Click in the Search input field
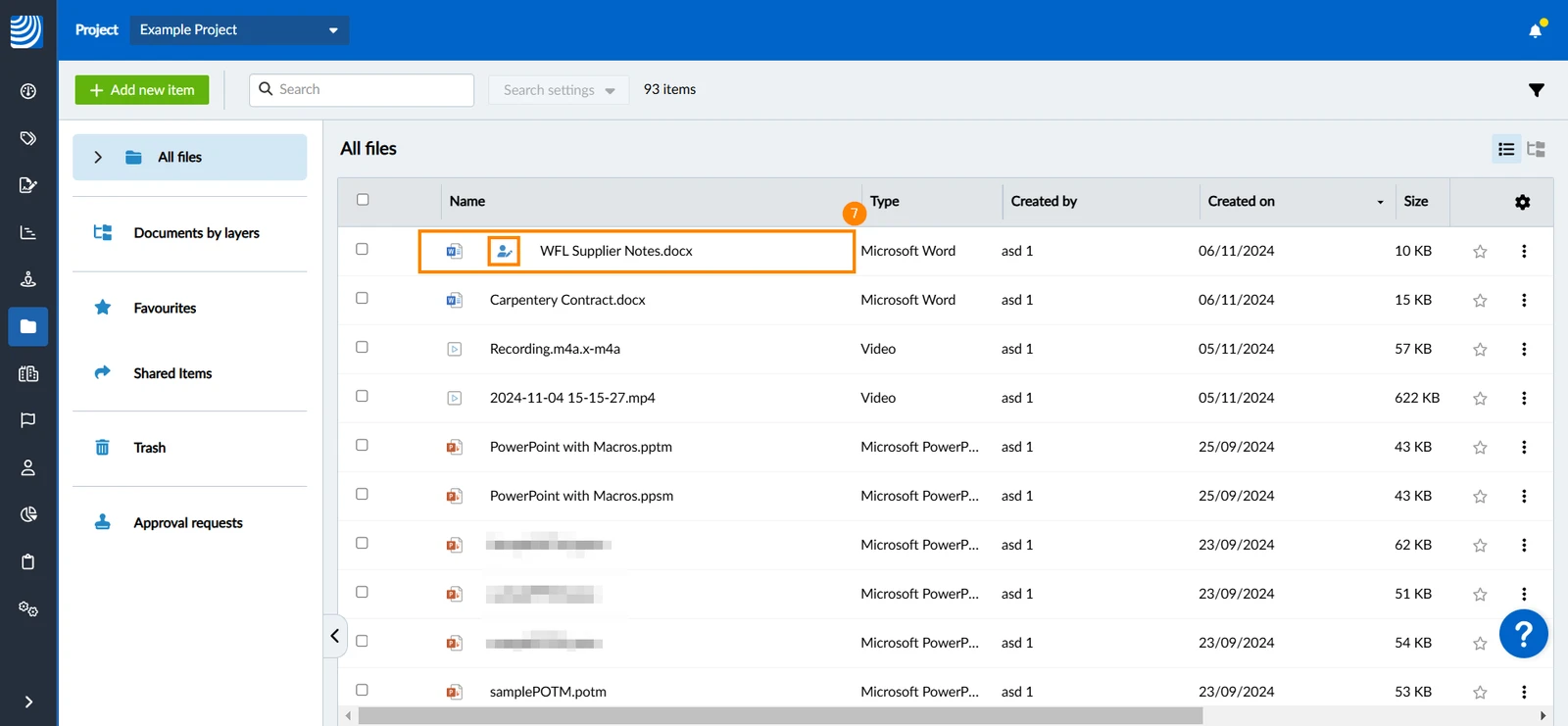 click(362, 90)
